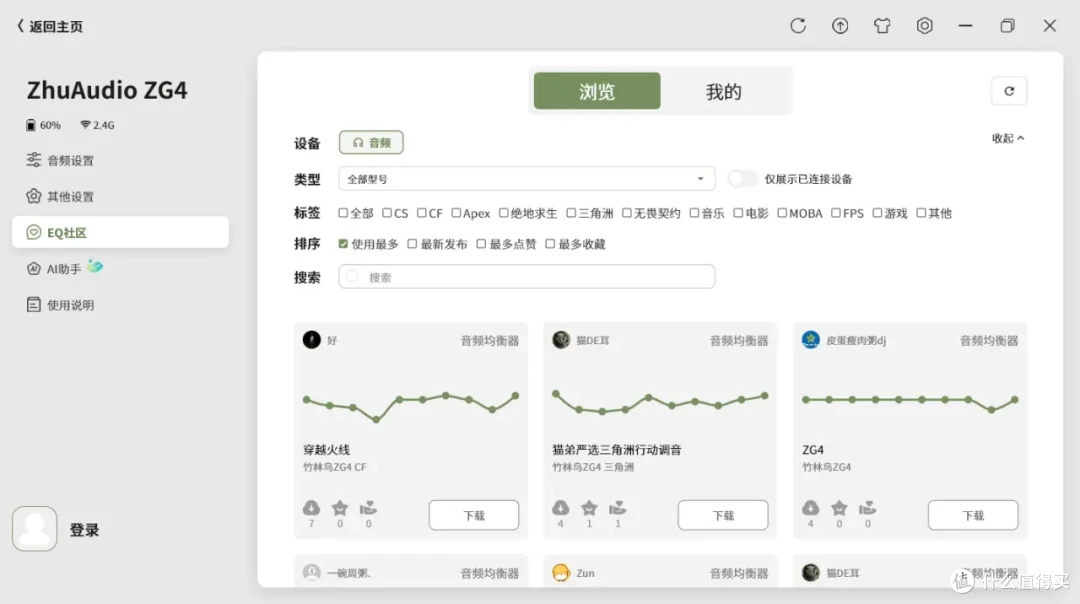Click download count icon on 猫弟严选三角洲行动调音 card
Screen dimensions: 1080x604
coord(561,508)
